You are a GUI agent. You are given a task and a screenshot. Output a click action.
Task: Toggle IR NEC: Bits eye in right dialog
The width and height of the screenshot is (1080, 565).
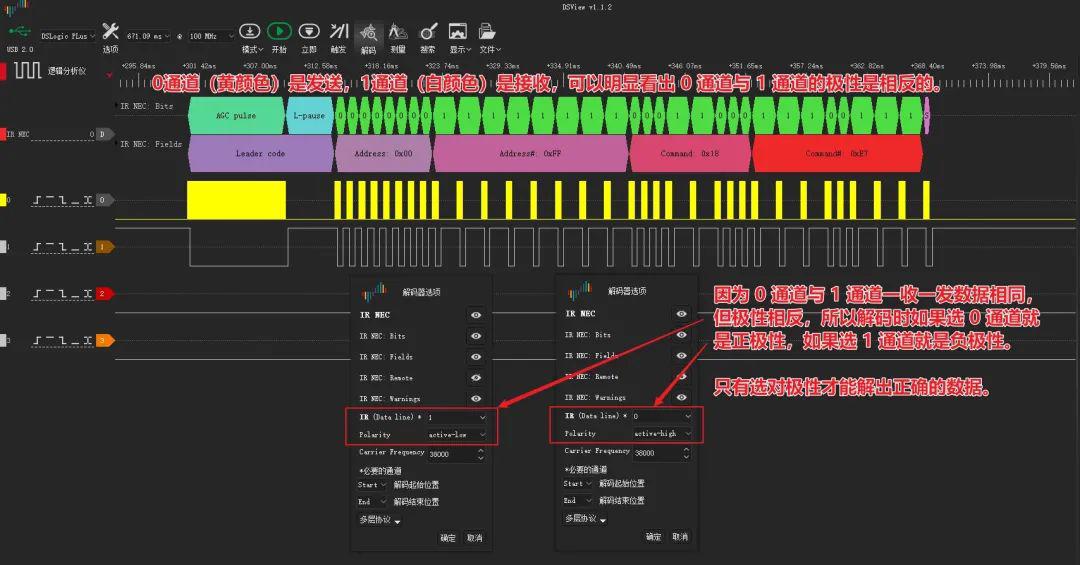[681, 335]
